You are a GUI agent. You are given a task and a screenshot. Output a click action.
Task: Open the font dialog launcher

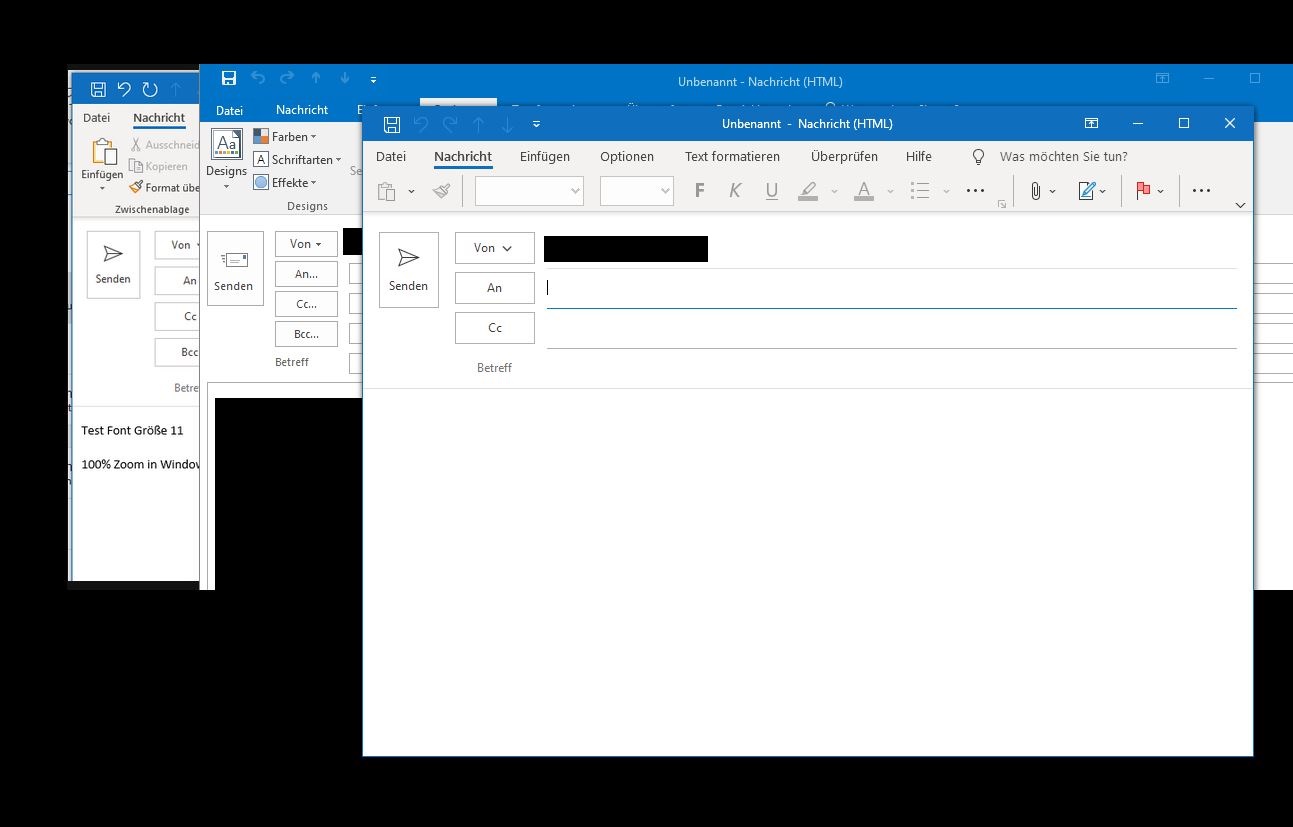tap(1002, 204)
